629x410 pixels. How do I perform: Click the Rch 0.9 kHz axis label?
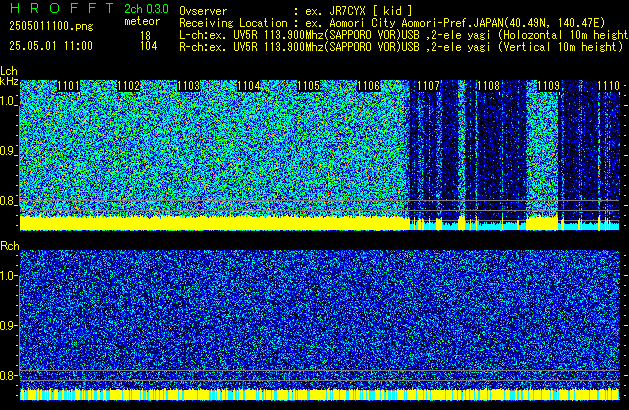8,325
